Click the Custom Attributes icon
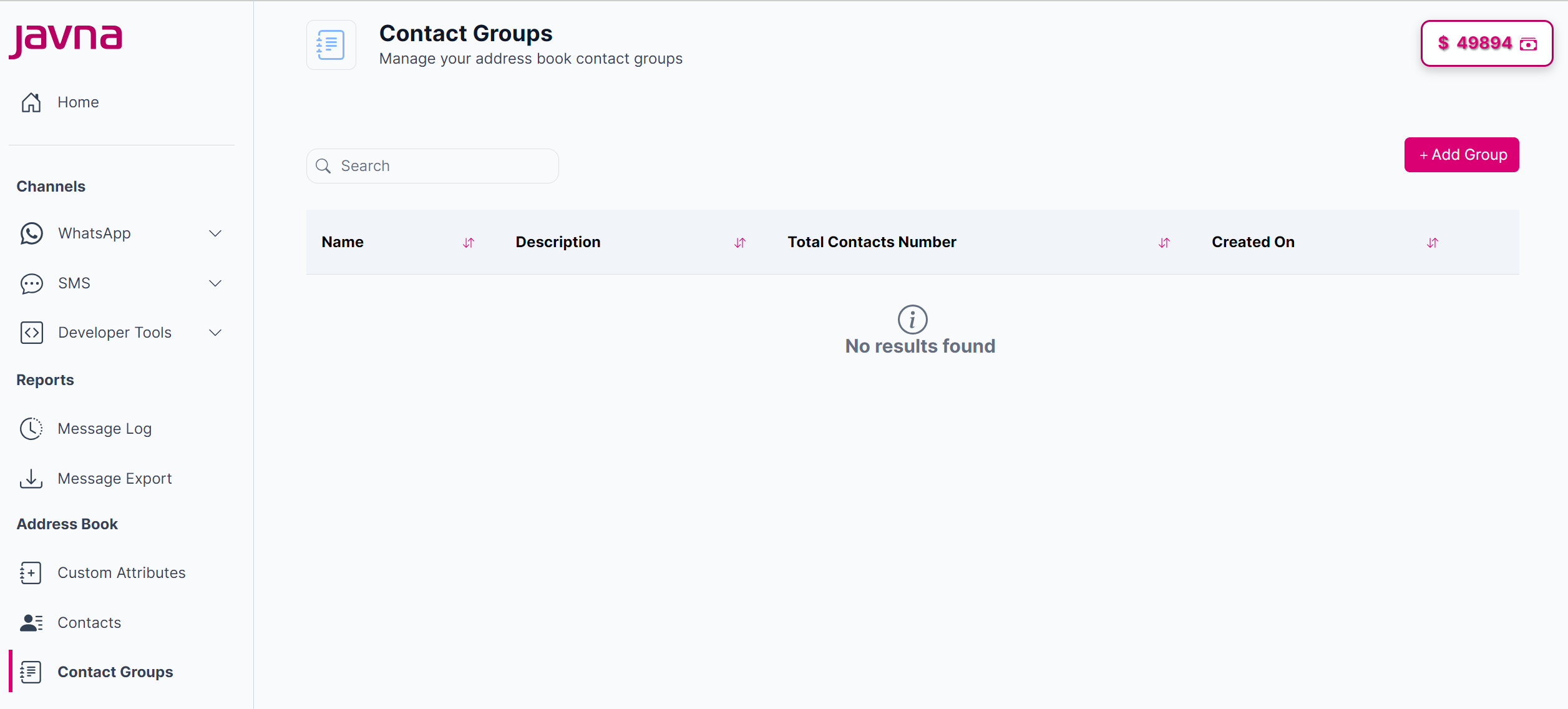 tap(31, 572)
